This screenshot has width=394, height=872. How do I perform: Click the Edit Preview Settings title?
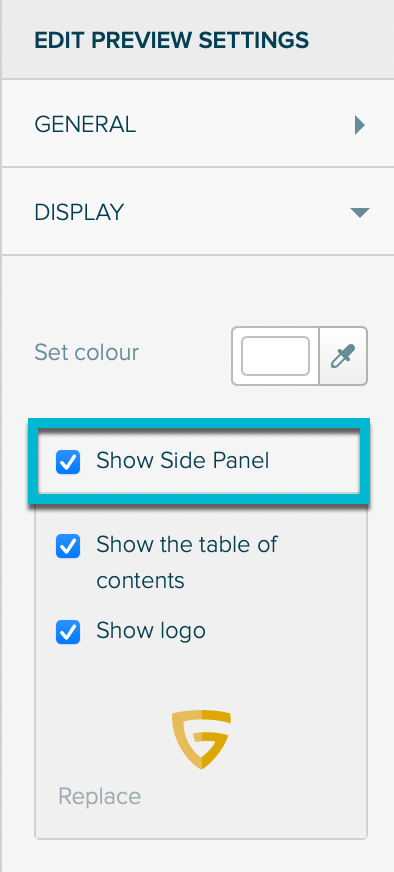click(x=171, y=41)
